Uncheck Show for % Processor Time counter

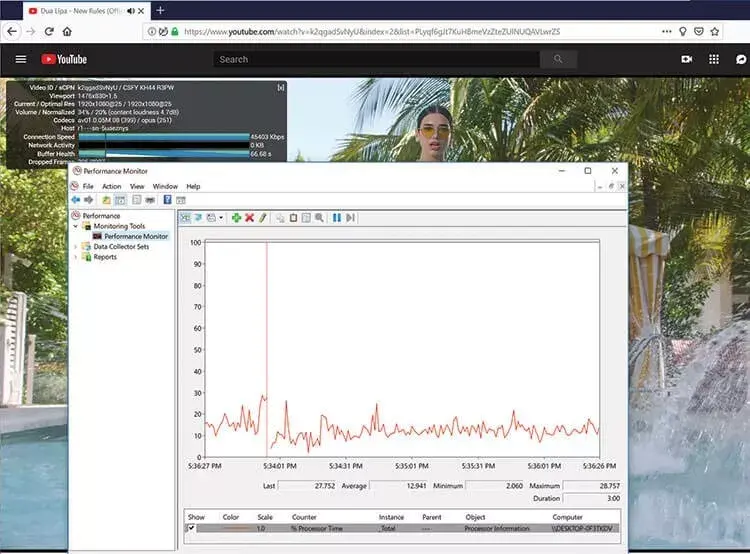click(x=191, y=528)
